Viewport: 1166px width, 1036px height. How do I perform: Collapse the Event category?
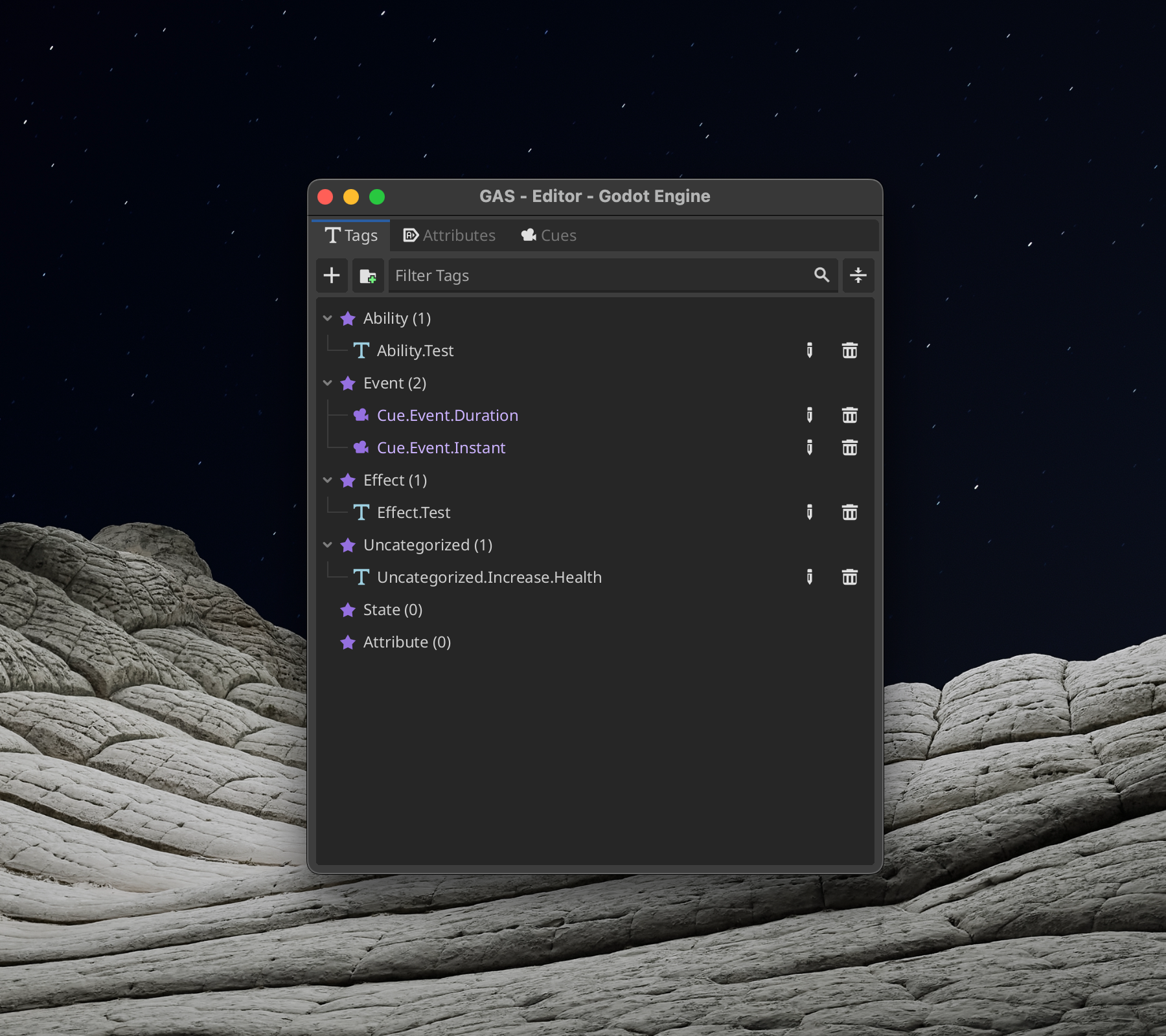[328, 383]
